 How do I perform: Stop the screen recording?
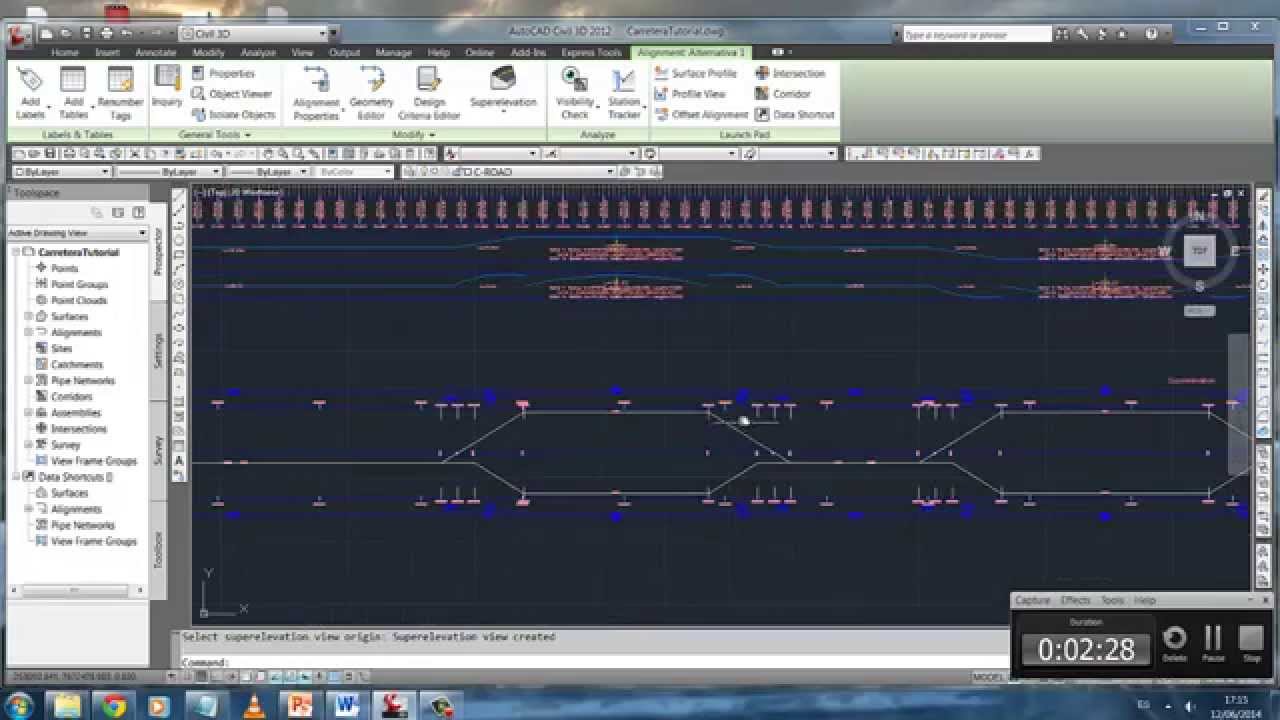[1251, 642]
